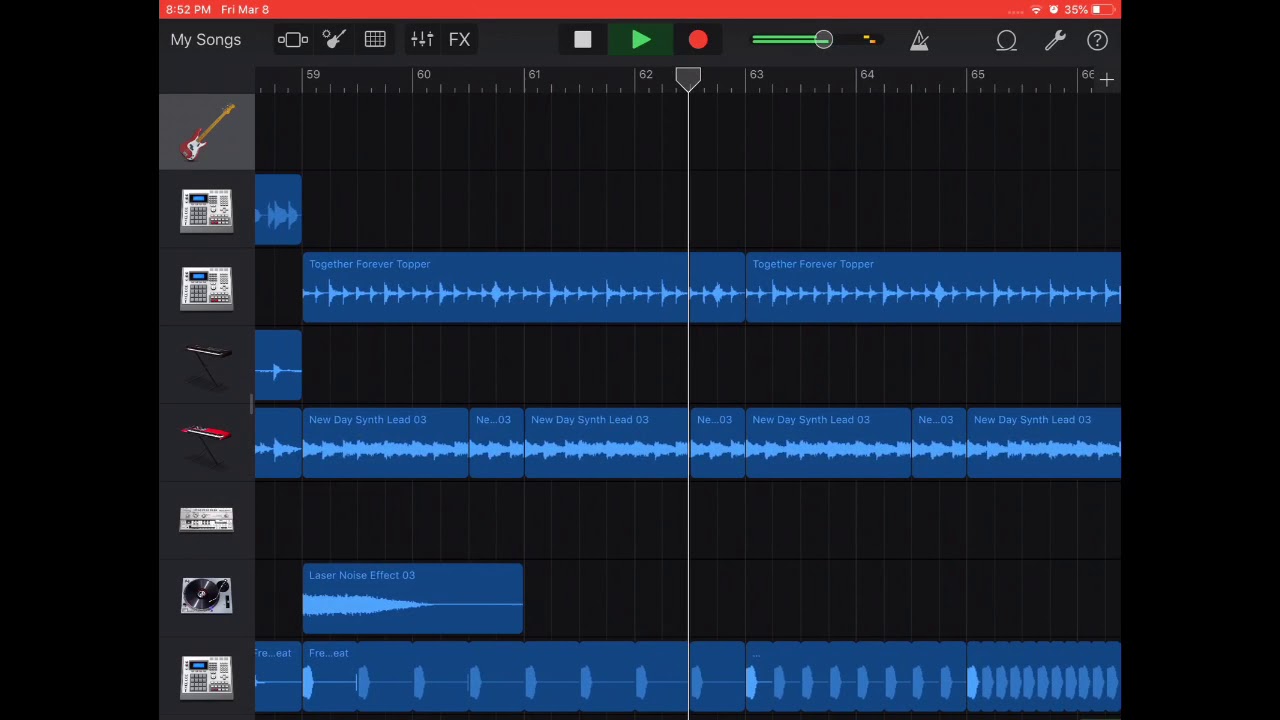Open the My Songs browser
Viewport: 1280px width, 720px height.
(x=205, y=40)
